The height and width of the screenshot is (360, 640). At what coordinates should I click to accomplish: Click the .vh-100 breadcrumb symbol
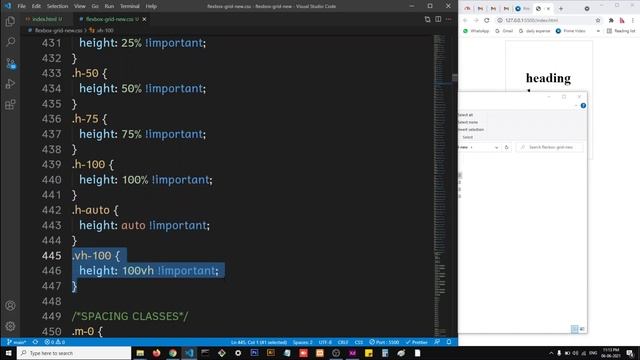[102, 30]
